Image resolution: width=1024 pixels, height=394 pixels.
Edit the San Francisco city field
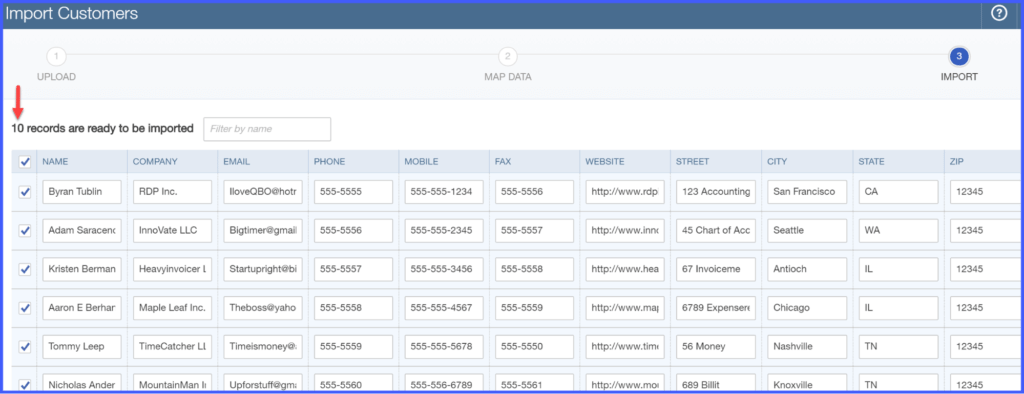coord(807,192)
